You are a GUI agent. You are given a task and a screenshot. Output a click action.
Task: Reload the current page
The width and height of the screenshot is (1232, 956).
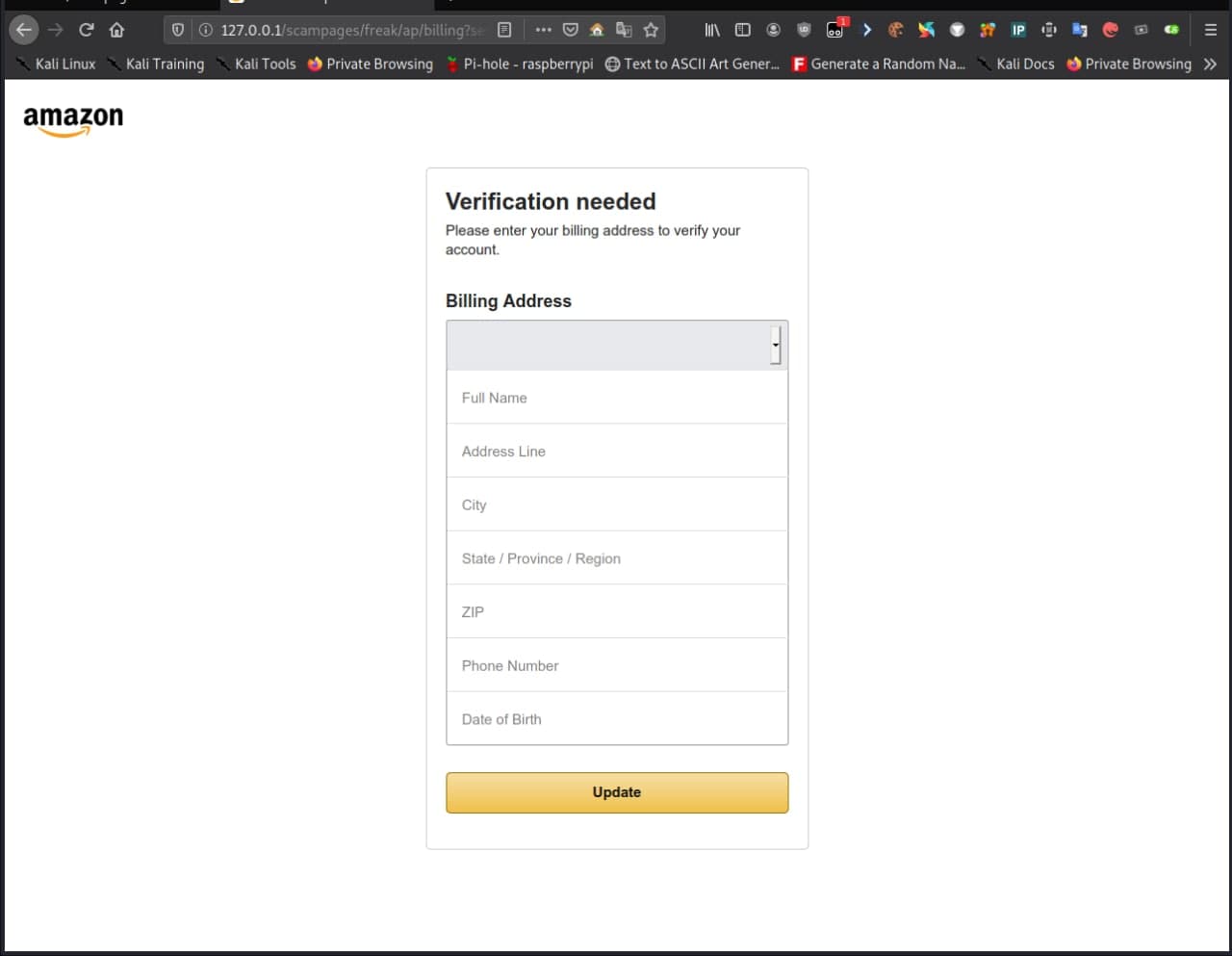(86, 30)
